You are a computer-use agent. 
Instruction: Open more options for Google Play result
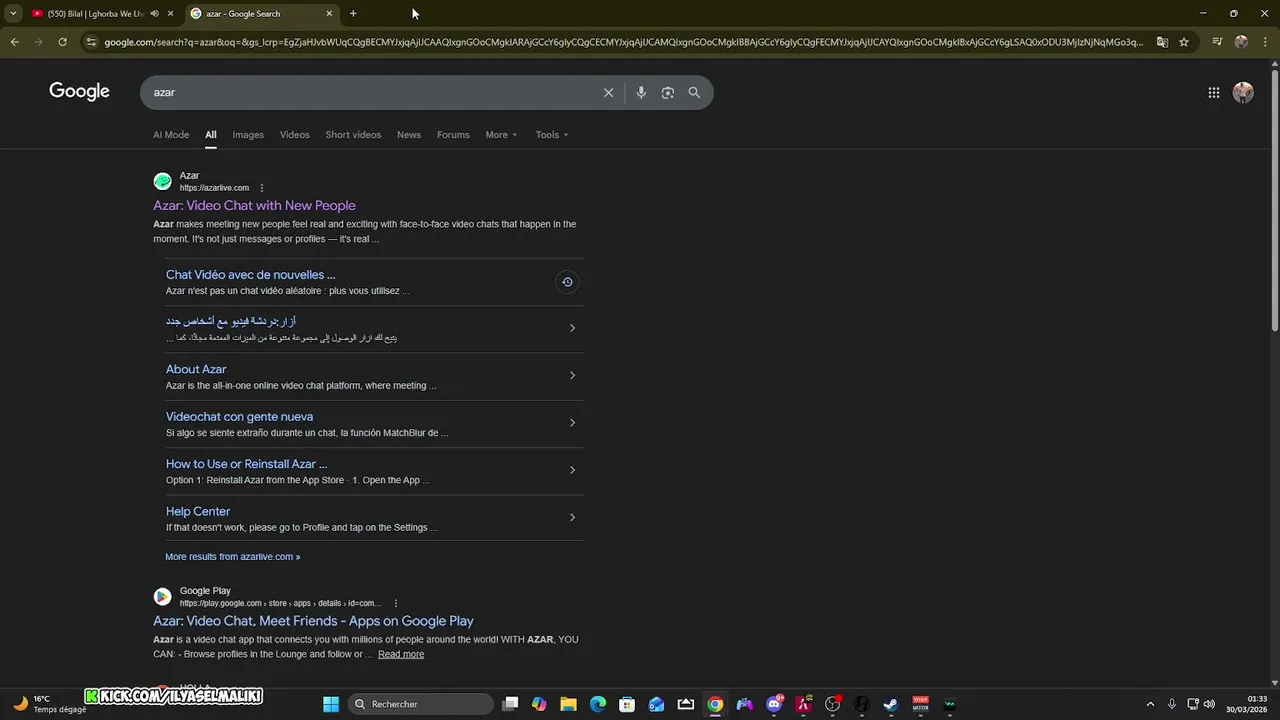396,603
